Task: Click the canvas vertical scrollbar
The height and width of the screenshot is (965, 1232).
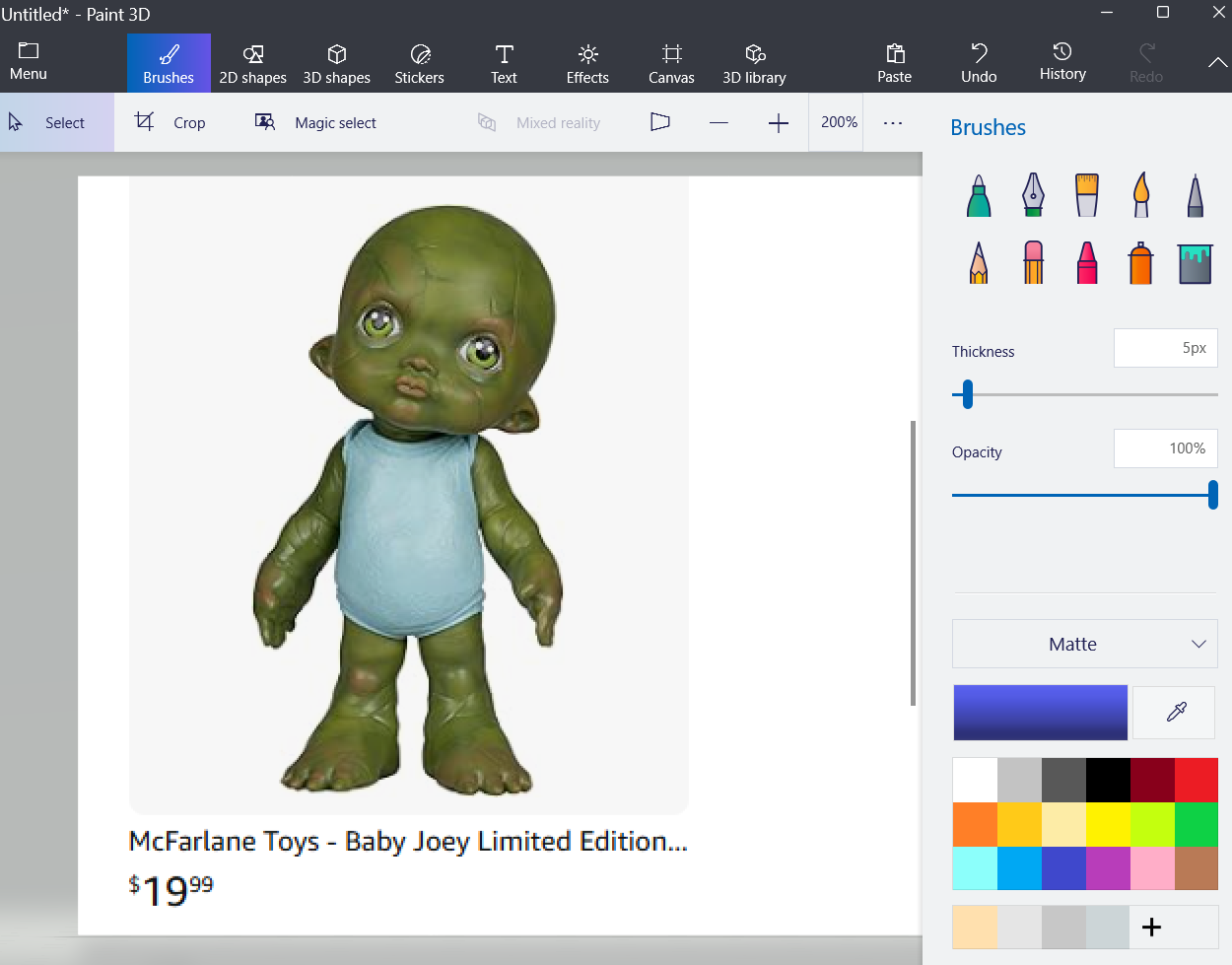Action: (913, 563)
